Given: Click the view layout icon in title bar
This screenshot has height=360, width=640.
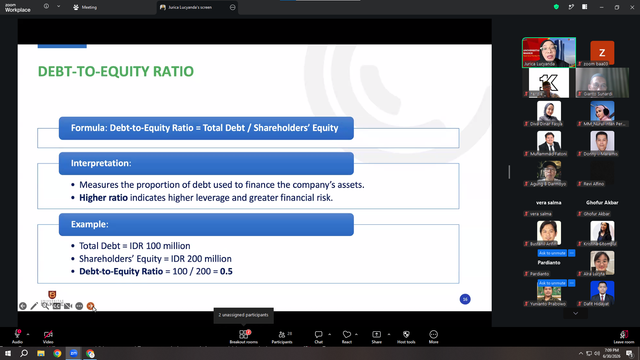Looking at the screenshot, I should coord(584,7).
